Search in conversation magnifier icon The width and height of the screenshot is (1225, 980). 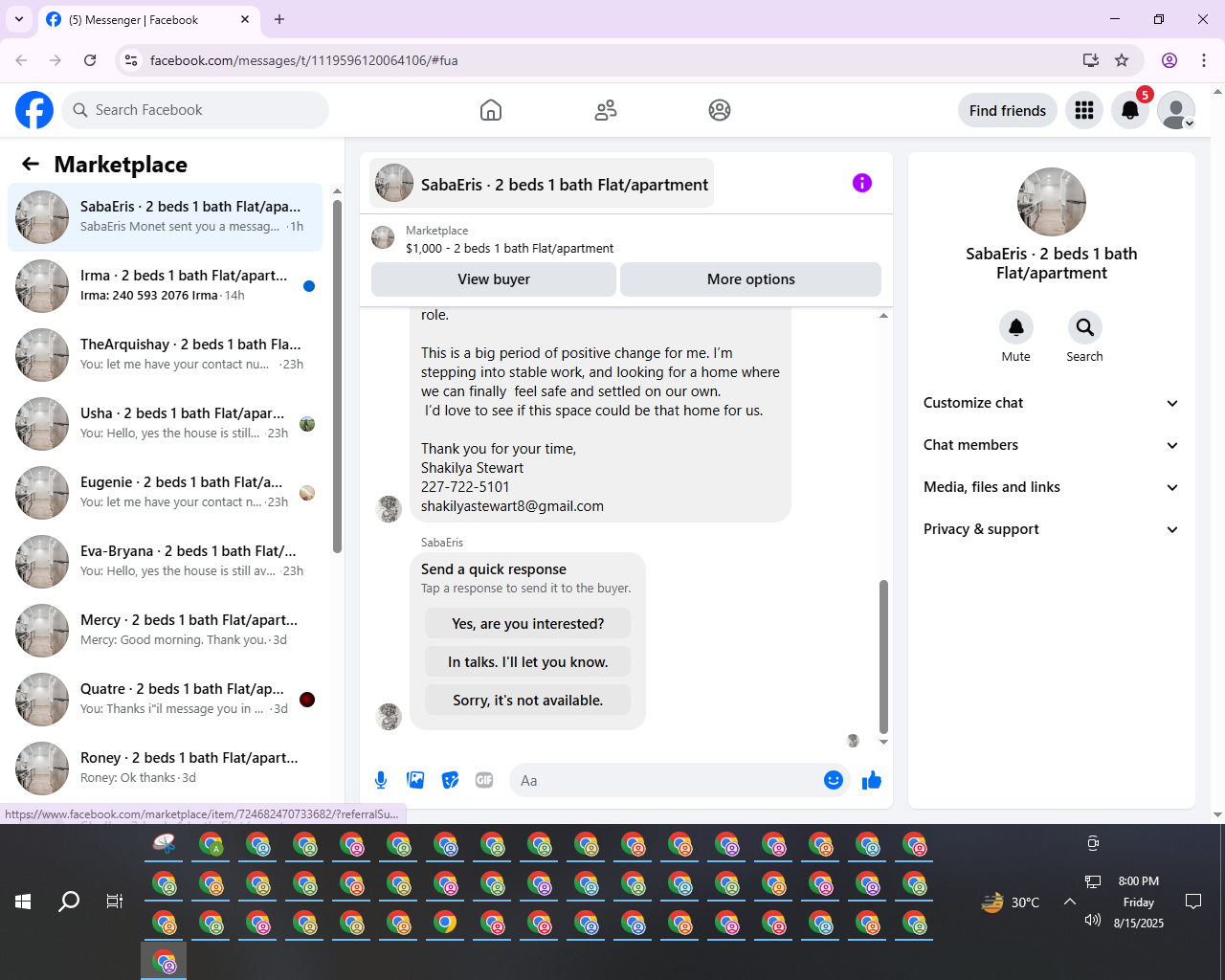click(1085, 327)
